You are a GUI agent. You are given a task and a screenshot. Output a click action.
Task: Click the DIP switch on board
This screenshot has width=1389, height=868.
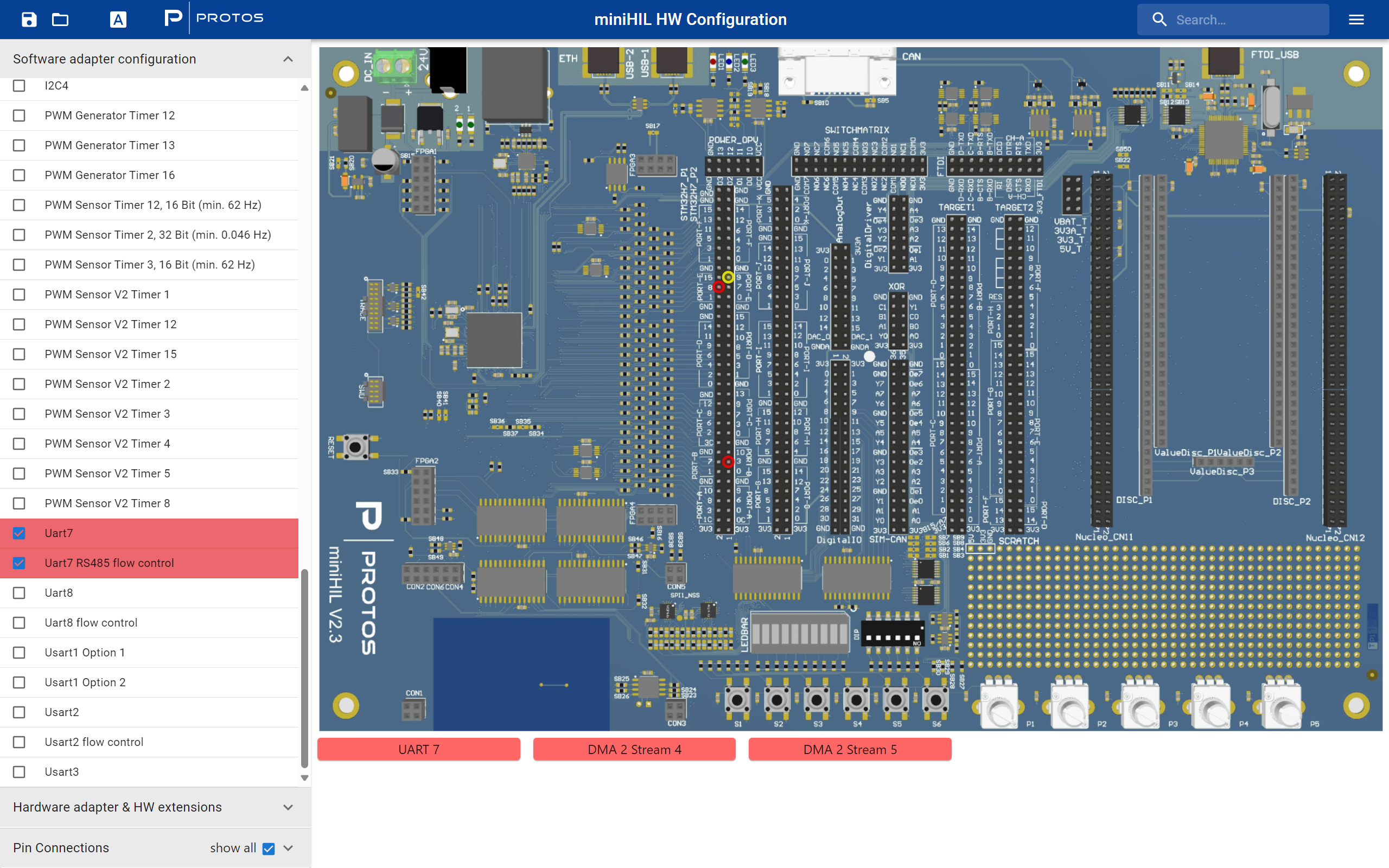[x=893, y=633]
